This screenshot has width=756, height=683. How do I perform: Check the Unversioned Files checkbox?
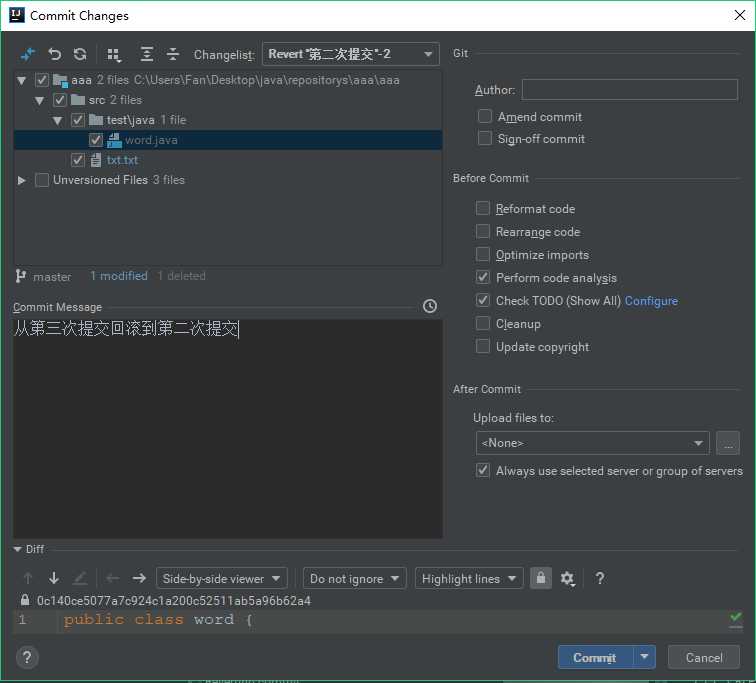pos(42,180)
